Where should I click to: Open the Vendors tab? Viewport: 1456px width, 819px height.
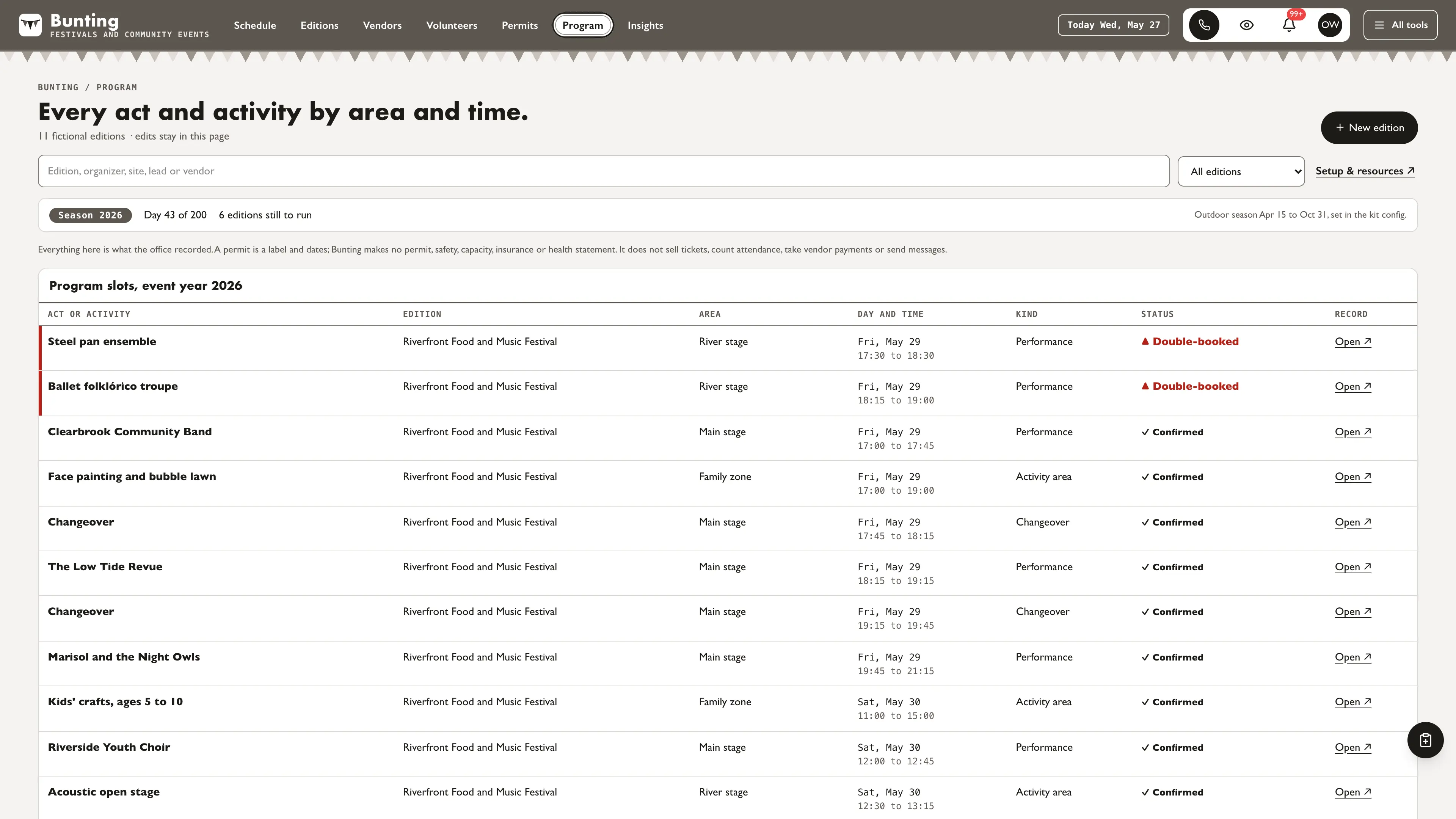(x=382, y=25)
